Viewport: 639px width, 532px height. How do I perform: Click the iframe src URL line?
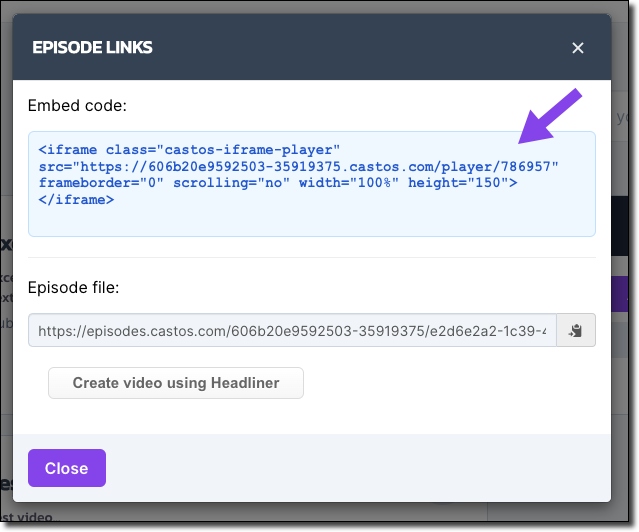tap(298, 167)
